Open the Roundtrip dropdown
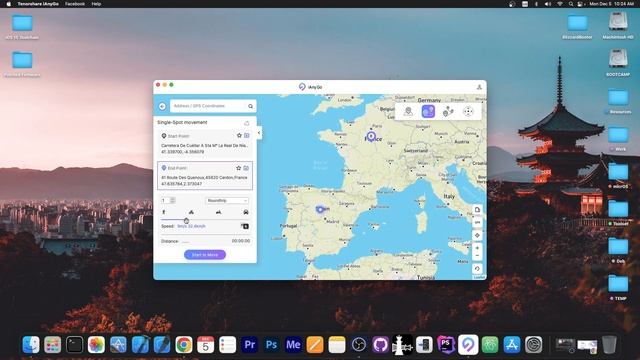 (x=227, y=200)
